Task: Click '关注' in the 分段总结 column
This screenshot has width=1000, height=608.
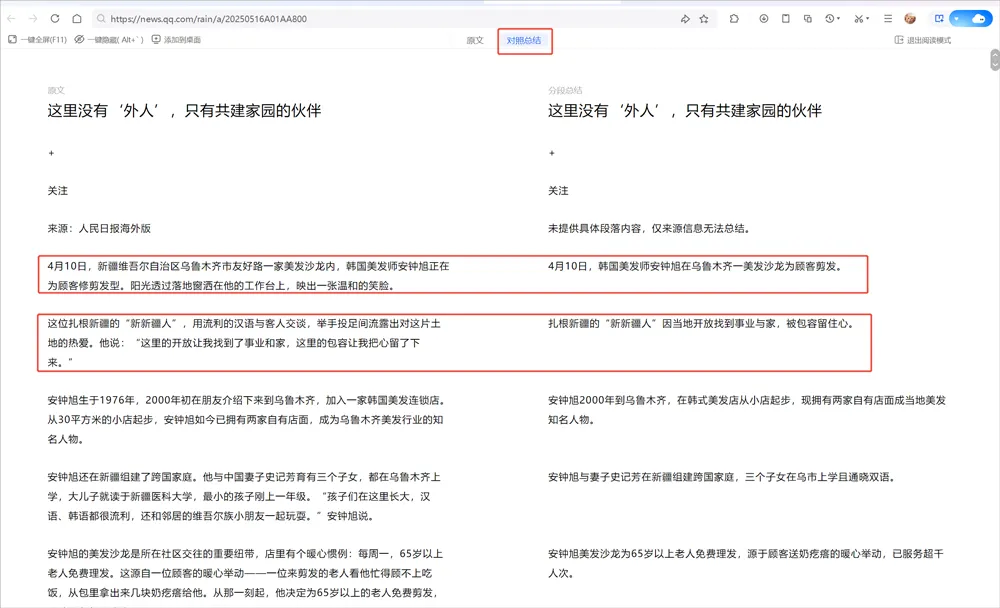Action: (x=558, y=190)
